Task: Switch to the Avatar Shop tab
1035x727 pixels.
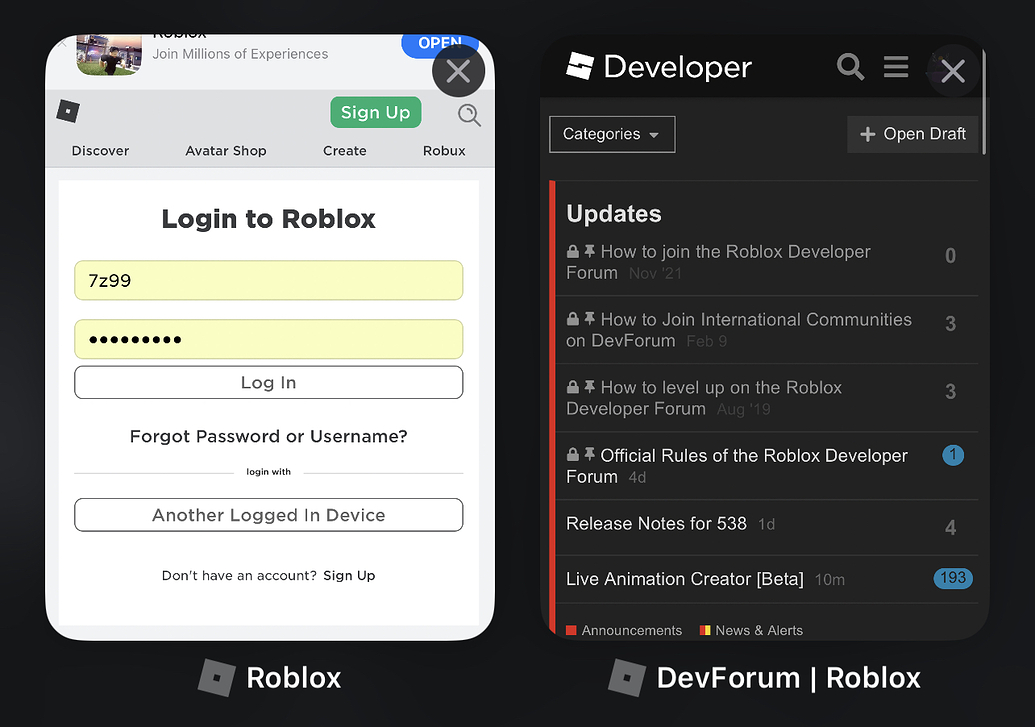Action: 225,150
